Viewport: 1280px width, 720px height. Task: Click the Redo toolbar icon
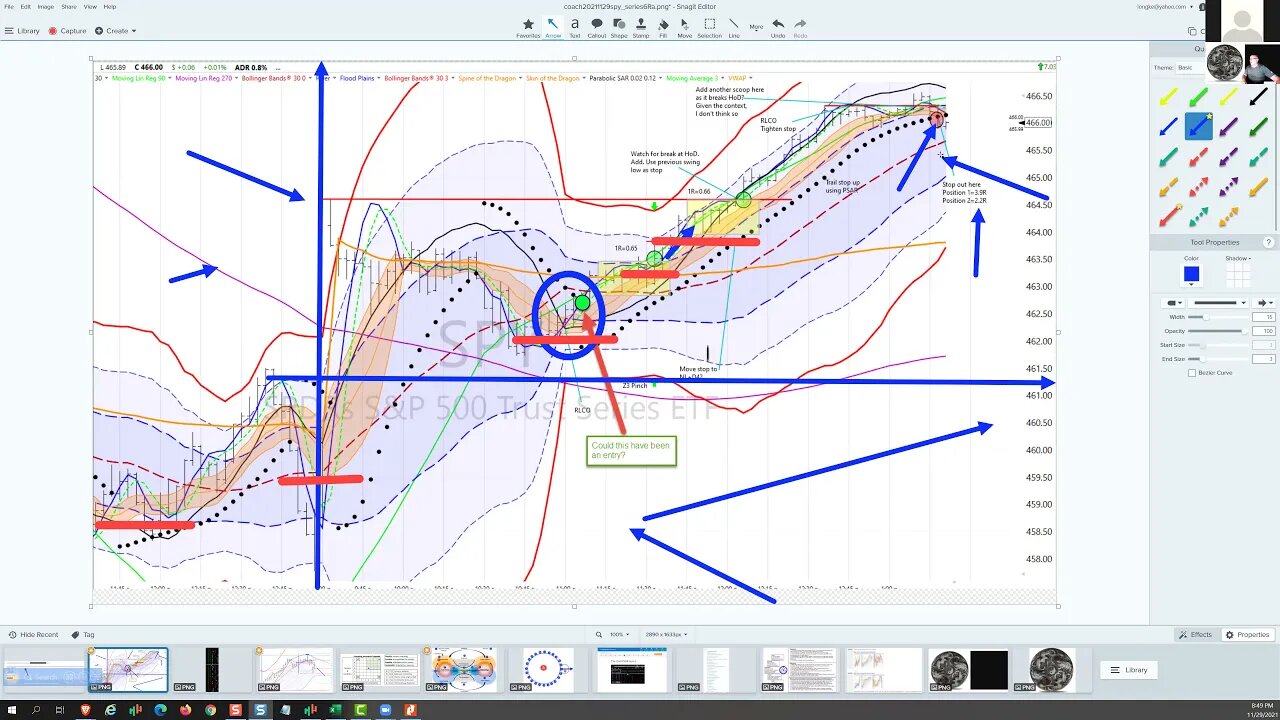click(x=800, y=27)
